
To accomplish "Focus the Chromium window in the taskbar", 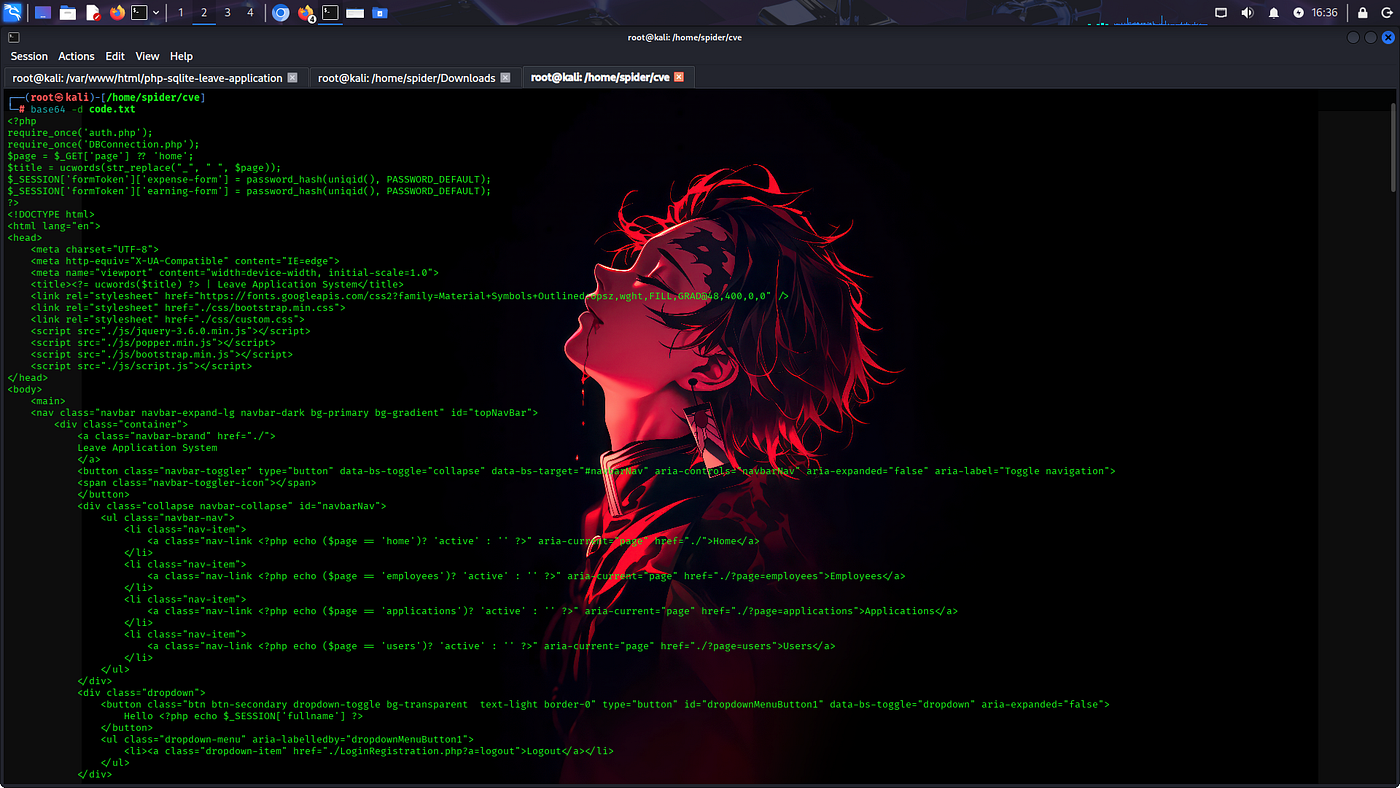I will [281, 13].
